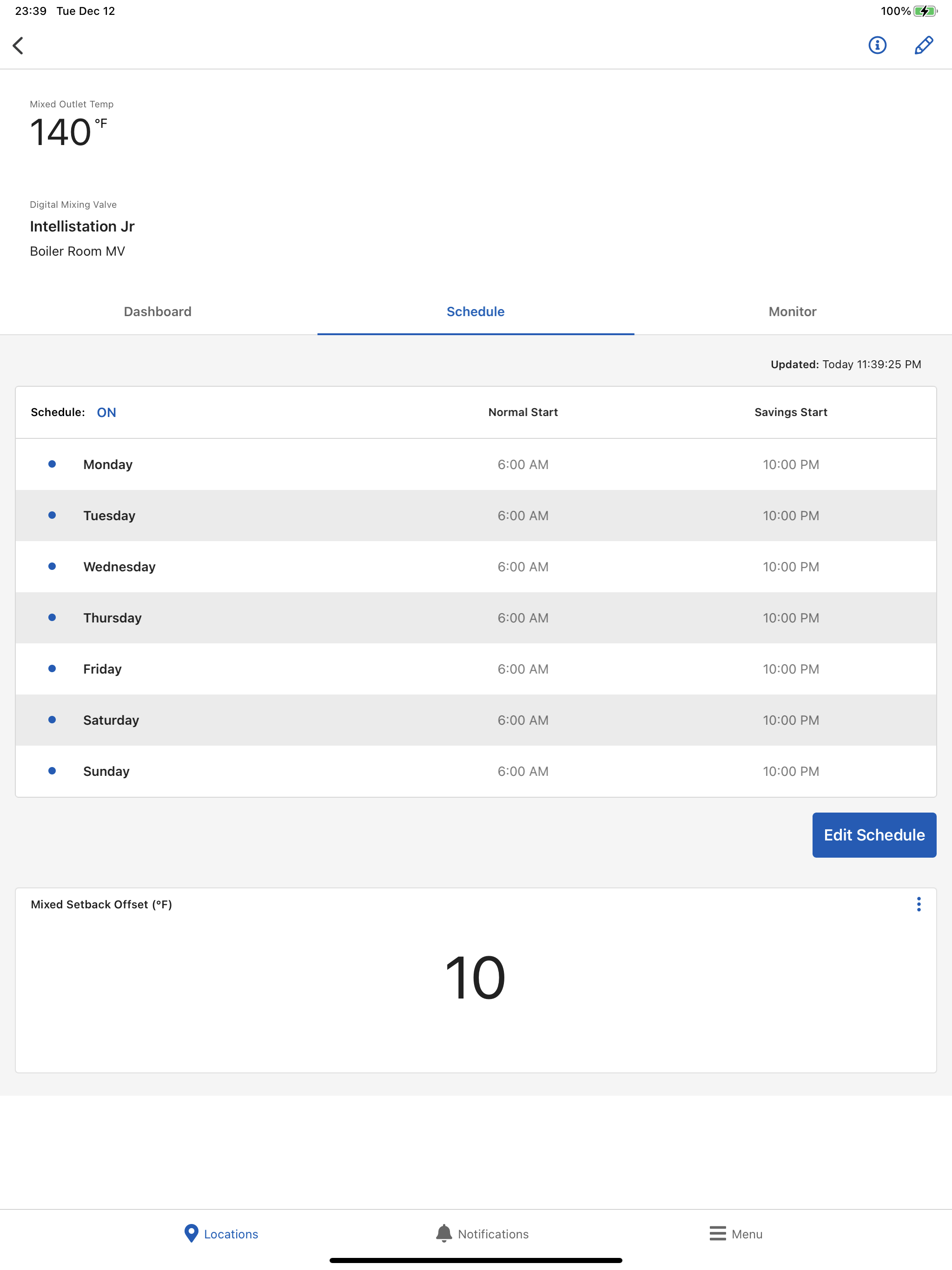
Task: Click the Savings Start column header
Action: [x=791, y=412]
